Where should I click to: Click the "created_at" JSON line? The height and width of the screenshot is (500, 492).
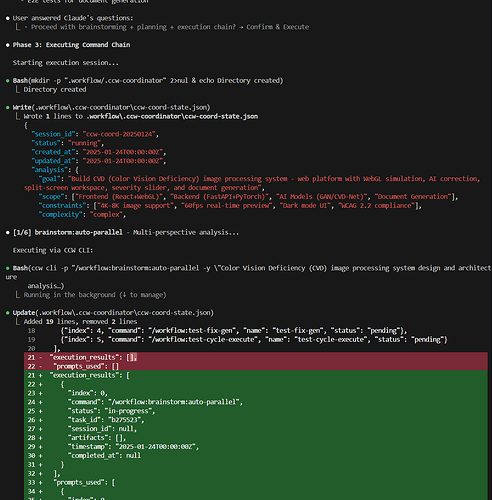99,152
